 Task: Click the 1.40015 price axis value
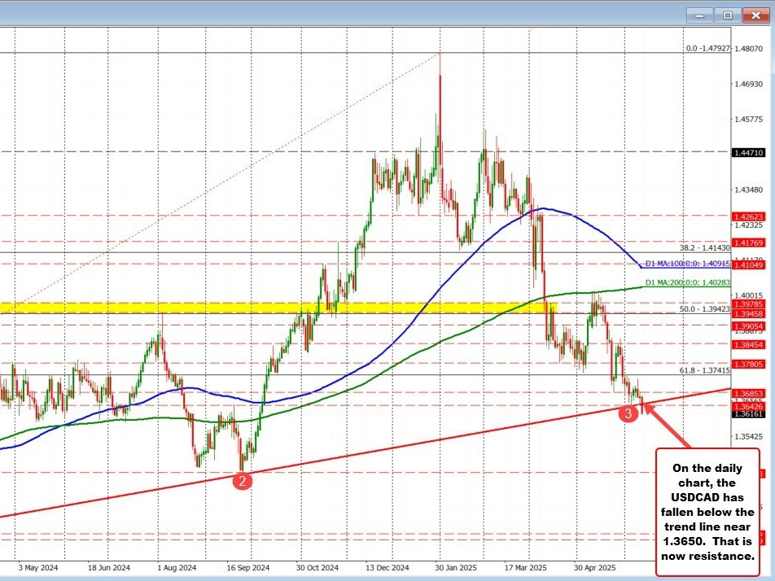[748, 295]
